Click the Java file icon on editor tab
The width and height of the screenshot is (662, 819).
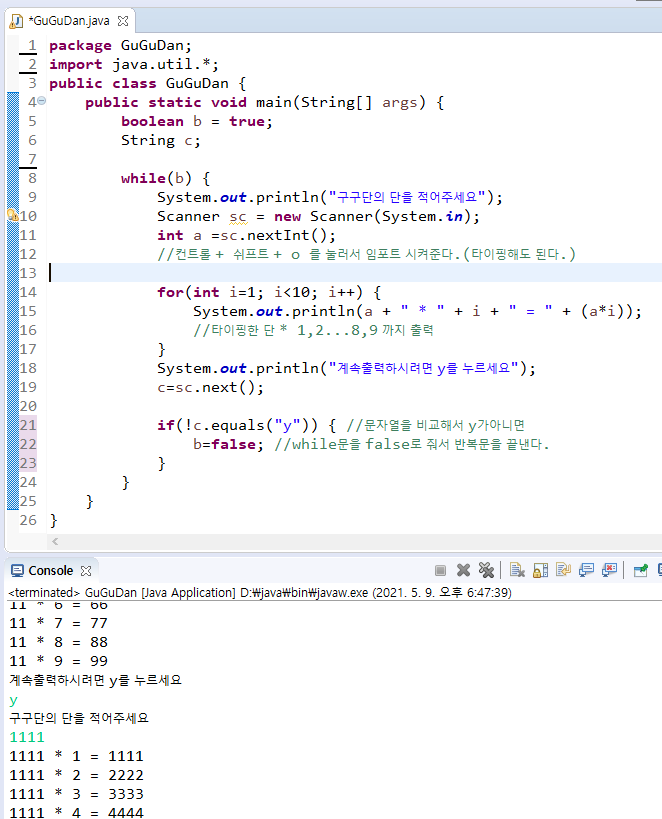[x=17, y=21]
